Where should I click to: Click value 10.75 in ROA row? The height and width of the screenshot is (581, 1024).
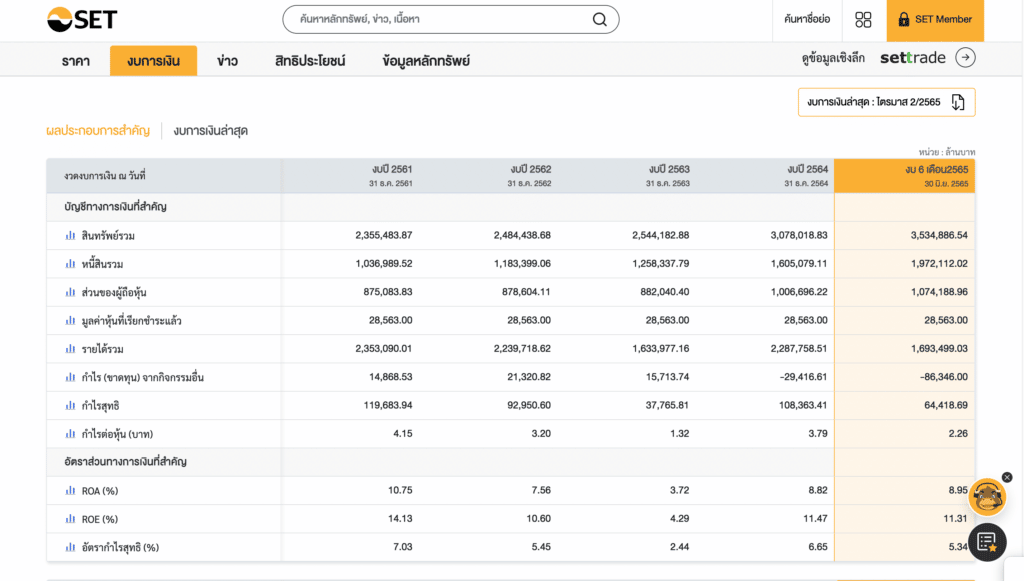[400, 490]
